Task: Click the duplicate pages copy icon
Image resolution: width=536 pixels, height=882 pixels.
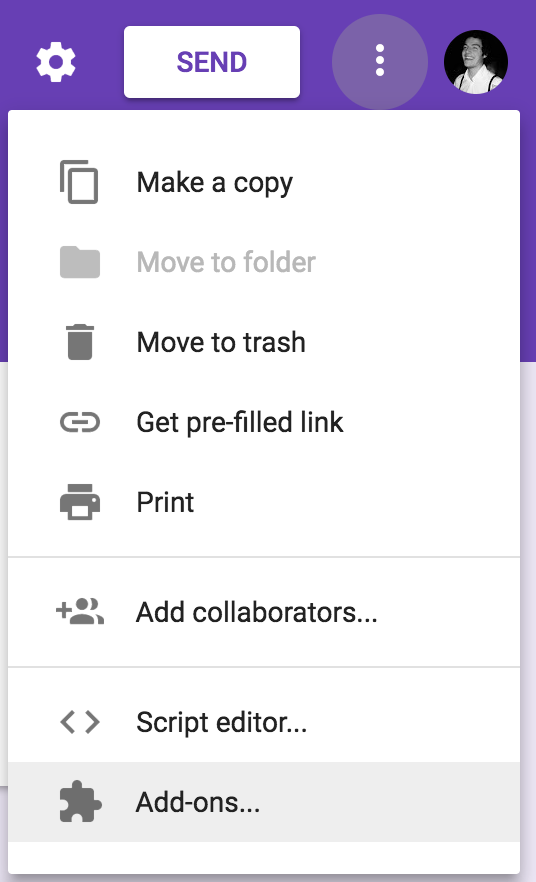Action: [x=79, y=182]
